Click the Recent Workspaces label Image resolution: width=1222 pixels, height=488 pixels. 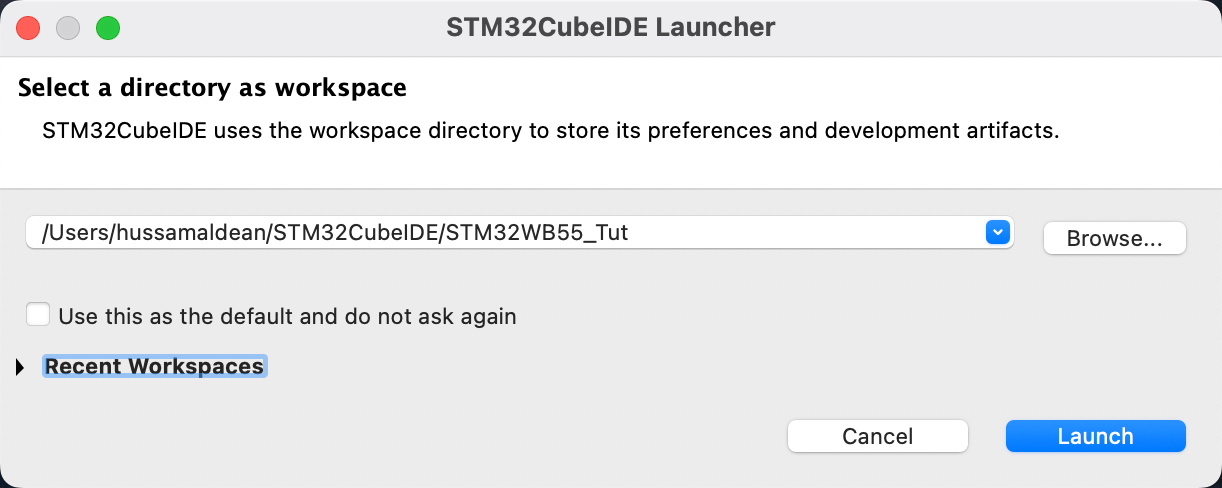(154, 367)
